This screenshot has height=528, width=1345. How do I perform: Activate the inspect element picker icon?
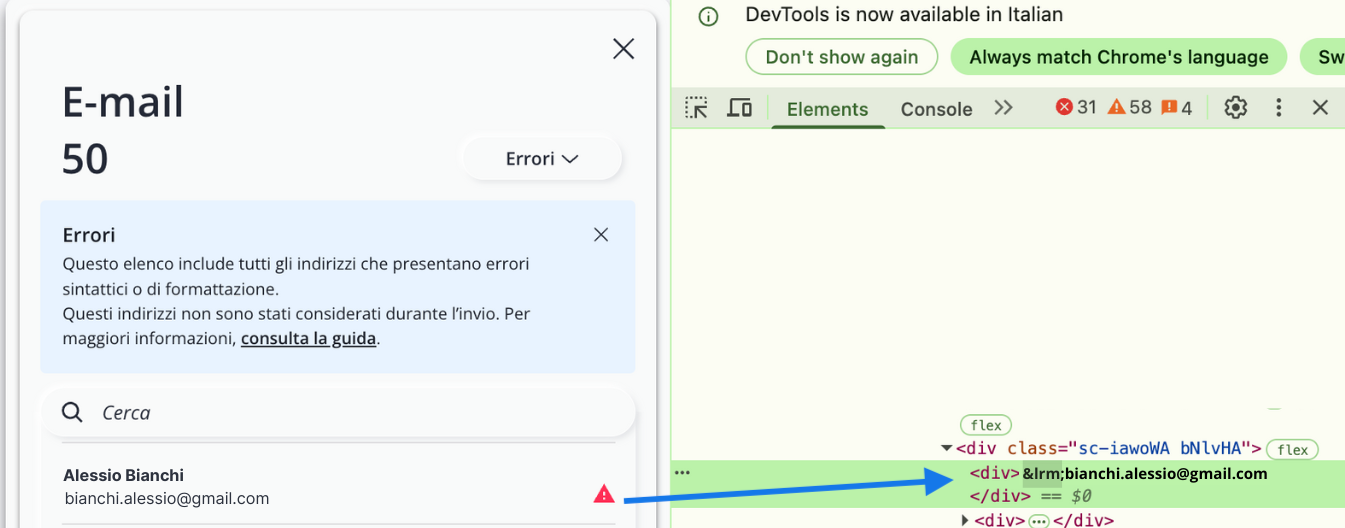click(x=696, y=108)
